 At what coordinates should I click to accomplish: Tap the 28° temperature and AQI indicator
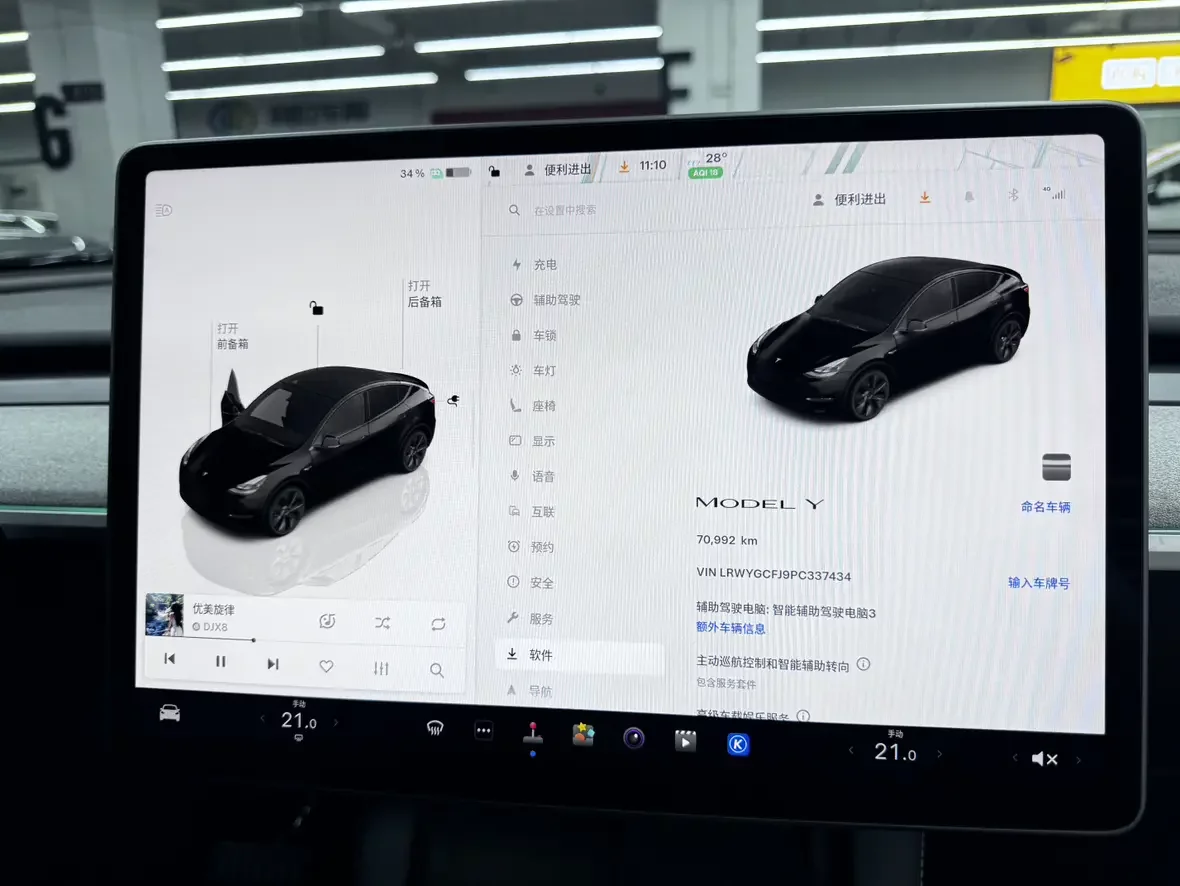pyautogui.click(x=707, y=165)
